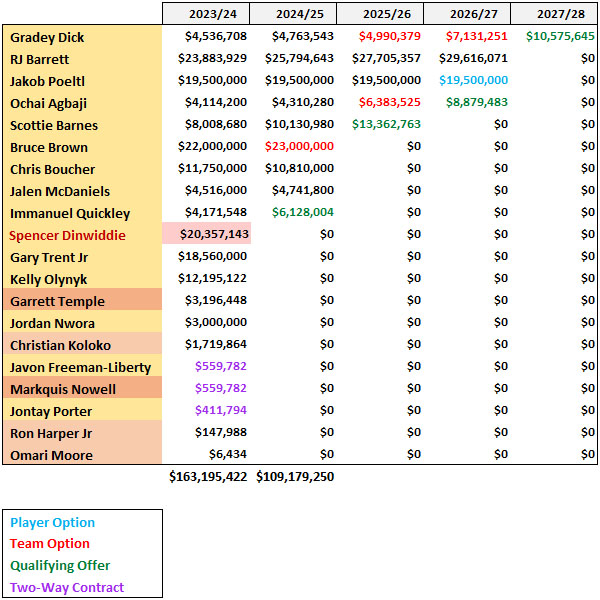Click the Scottie Barnes name cell

pyautogui.click(x=82, y=125)
